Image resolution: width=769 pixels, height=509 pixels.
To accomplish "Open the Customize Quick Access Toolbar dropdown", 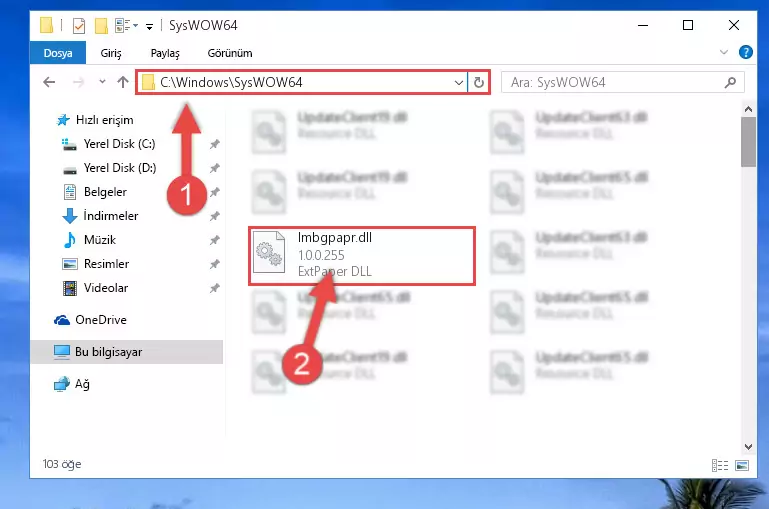I will 149,26.
